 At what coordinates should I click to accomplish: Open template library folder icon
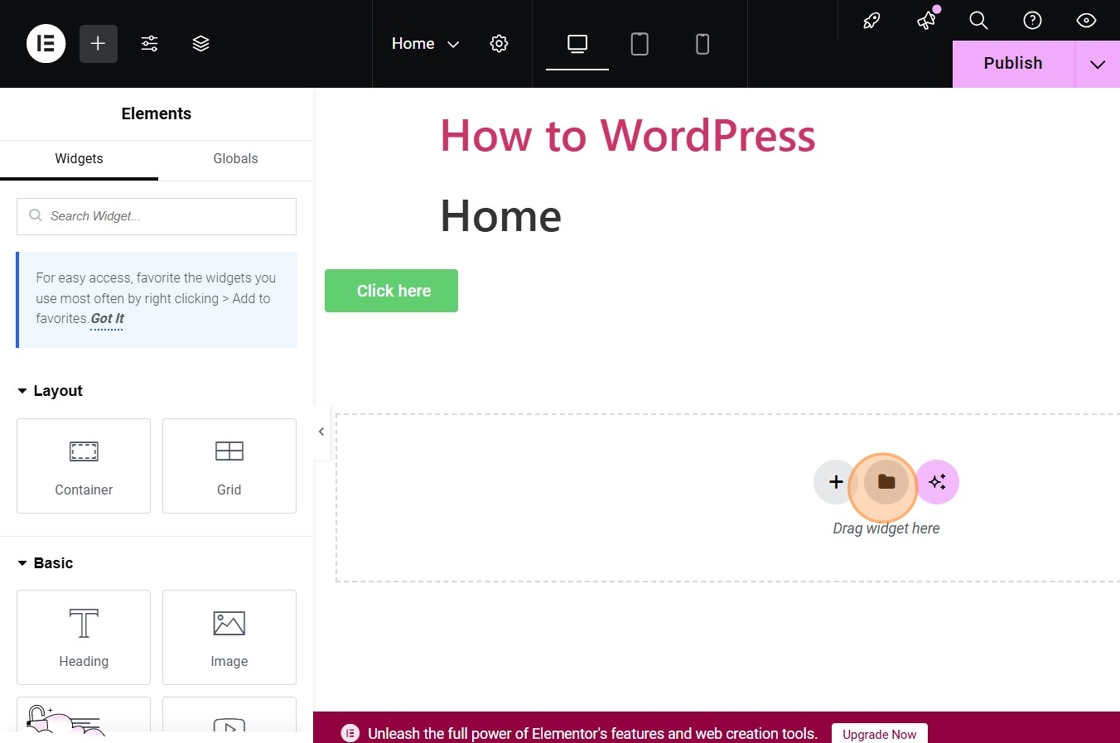tap(886, 482)
